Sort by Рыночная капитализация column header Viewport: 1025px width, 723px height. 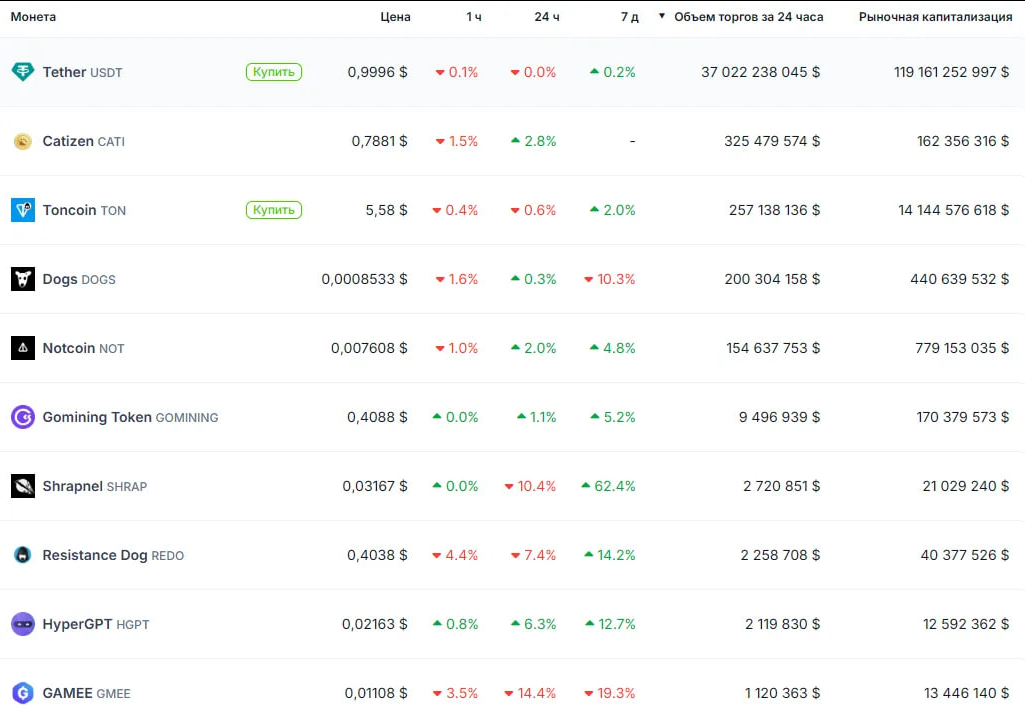935,17
